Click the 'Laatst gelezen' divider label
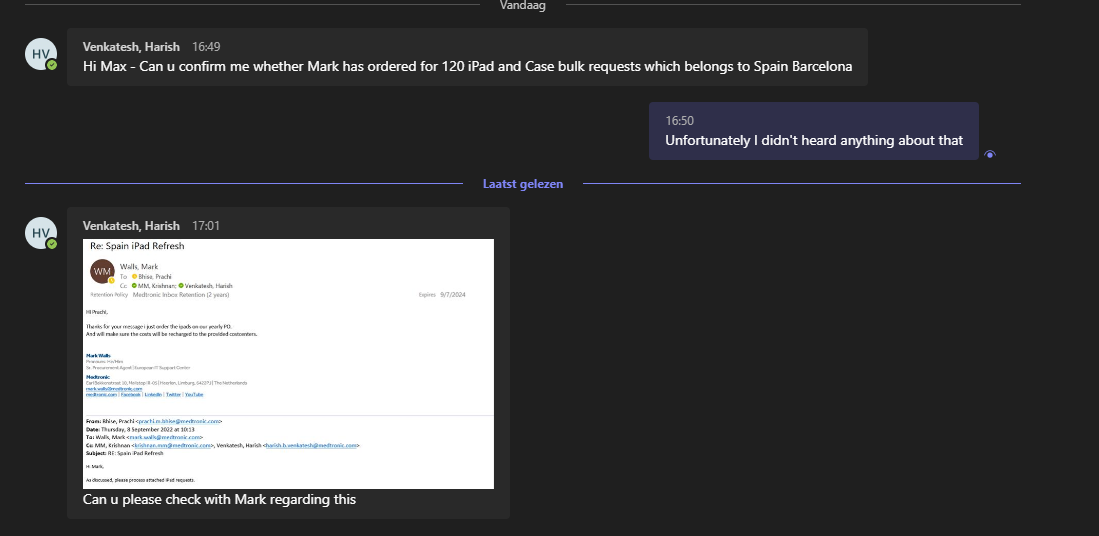Viewport: 1099px width, 536px height. 522,184
